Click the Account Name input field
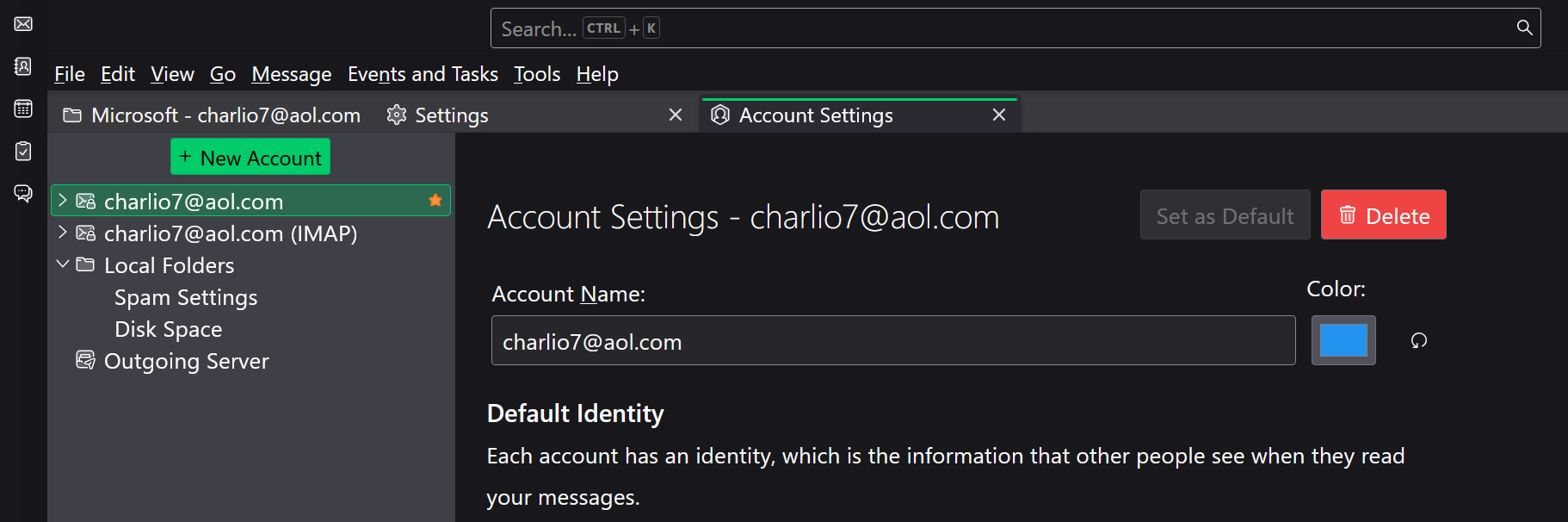 [893, 341]
